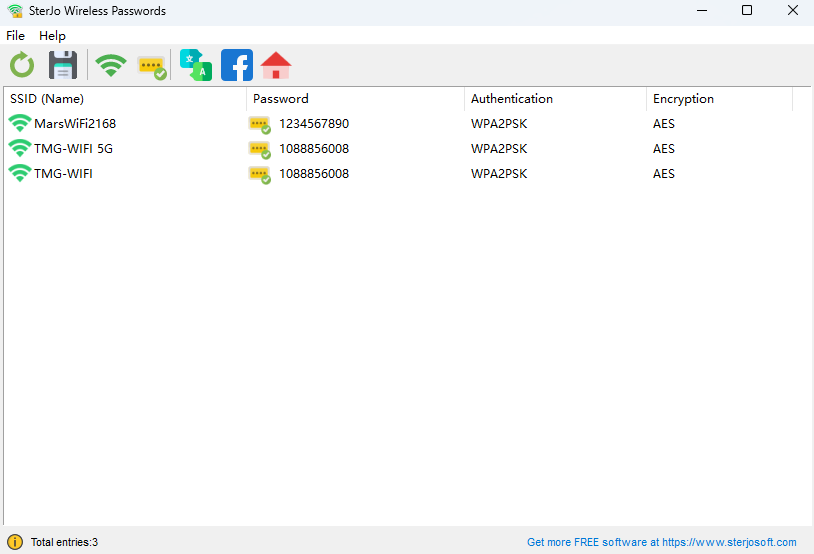The image size is (814, 554).
Task: Click WPA2PSK in MarsWiFi2168 row
Action: [499, 124]
